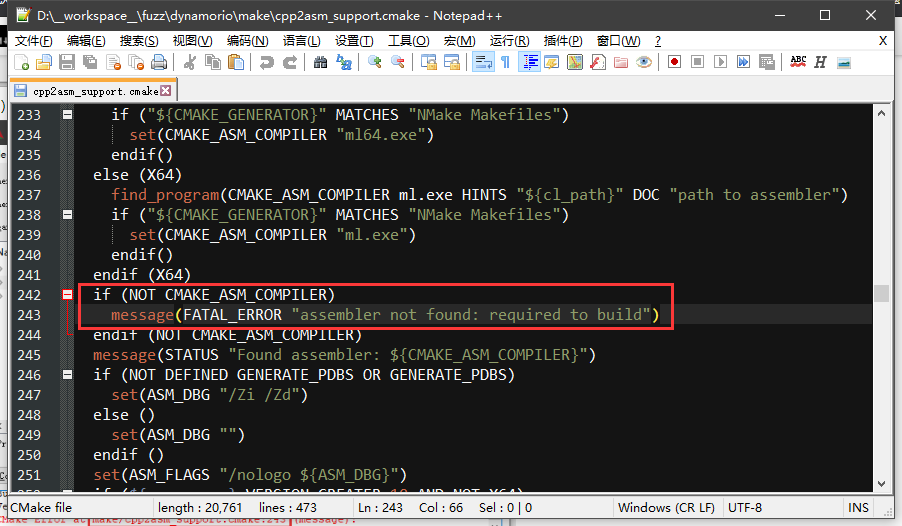This screenshot has width=902, height=526.
Task: Open the 宏(M) menu
Action: 460,41
